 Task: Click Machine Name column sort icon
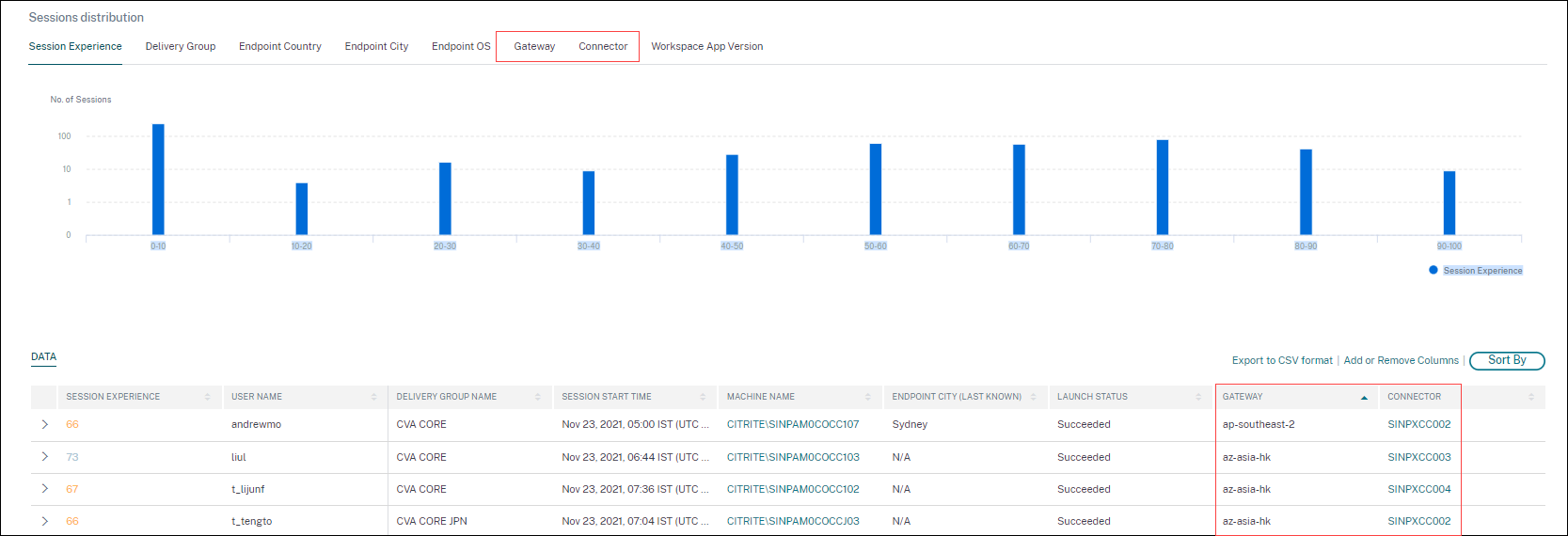pyautogui.click(x=868, y=397)
